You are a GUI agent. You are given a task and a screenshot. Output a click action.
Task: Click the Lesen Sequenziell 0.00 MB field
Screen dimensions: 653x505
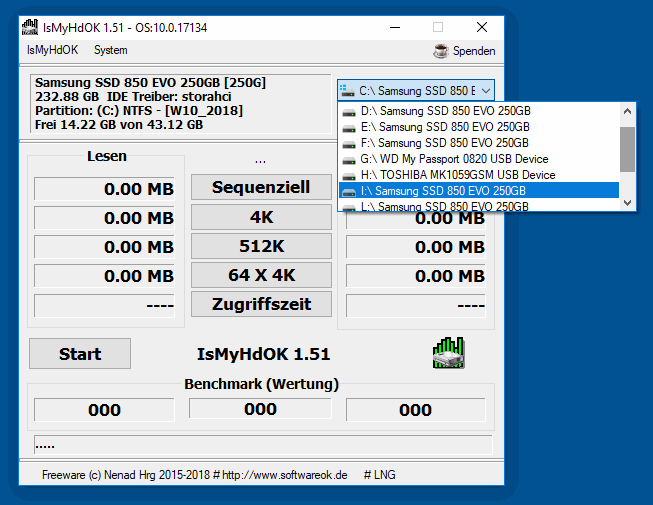104,189
